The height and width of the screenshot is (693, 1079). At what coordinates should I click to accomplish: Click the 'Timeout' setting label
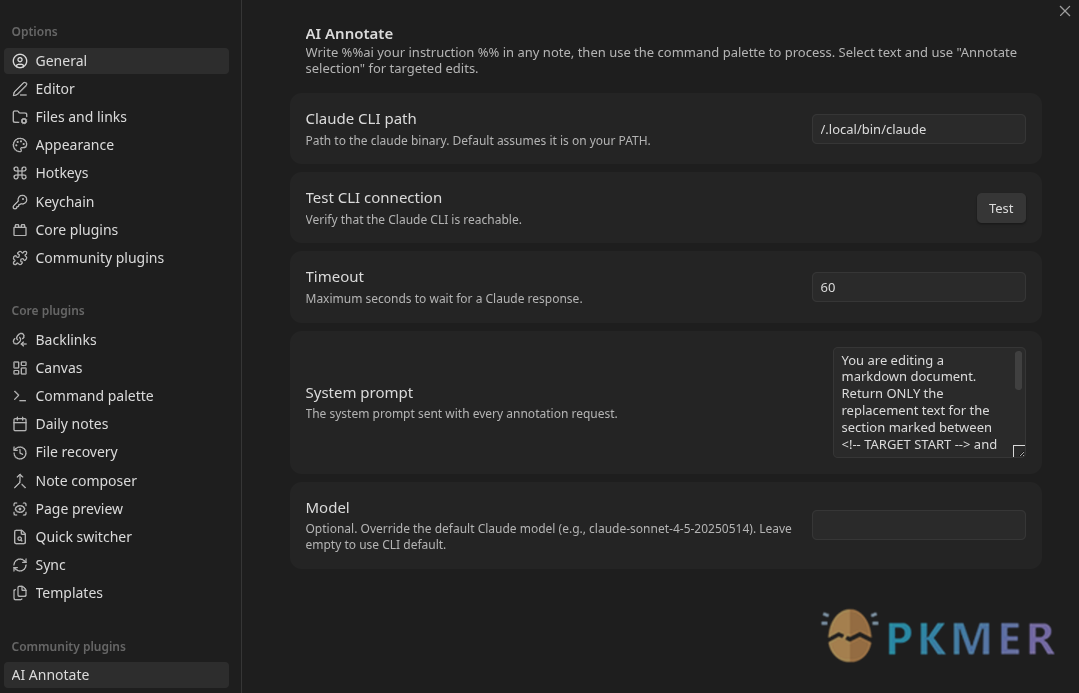click(x=334, y=277)
